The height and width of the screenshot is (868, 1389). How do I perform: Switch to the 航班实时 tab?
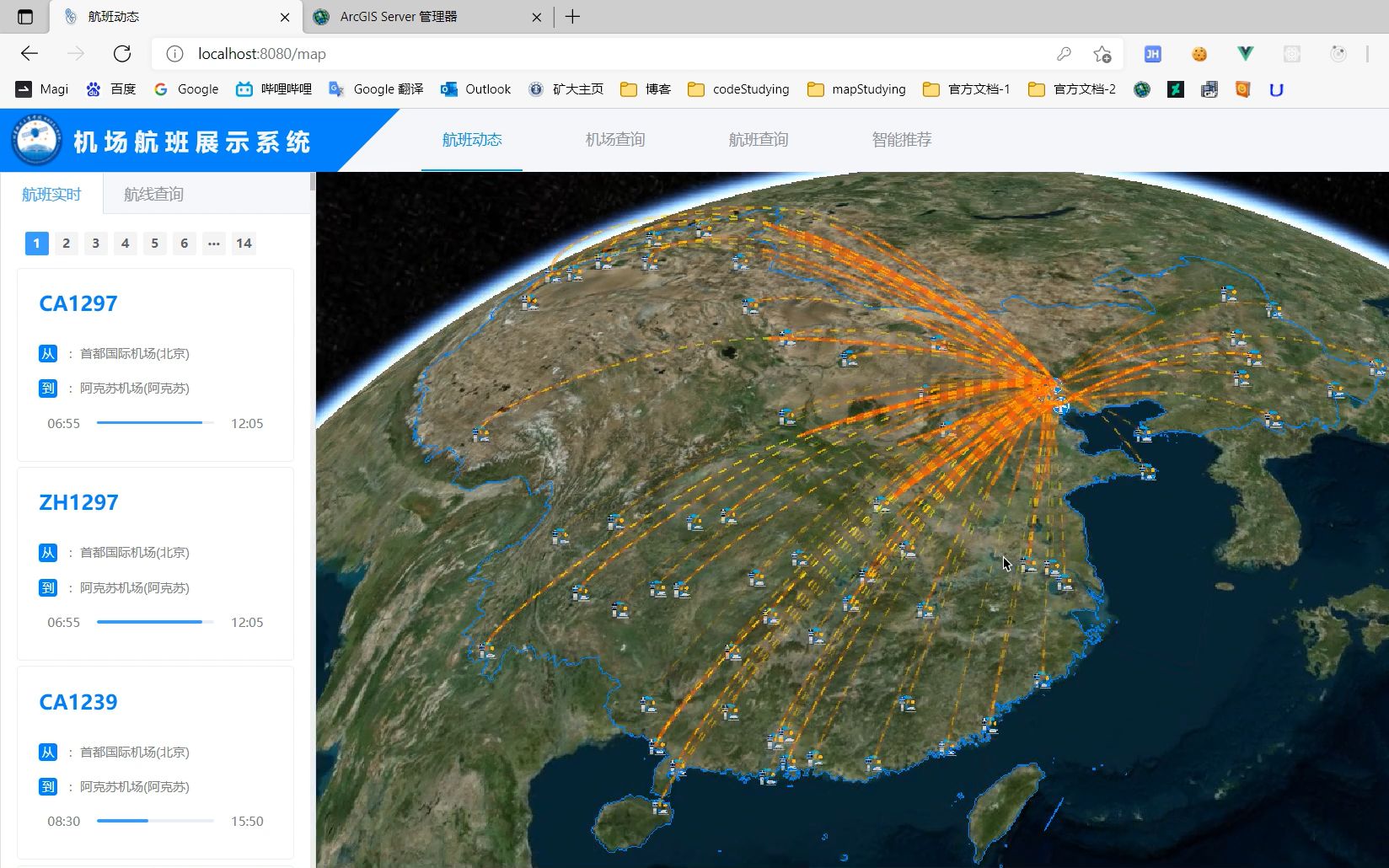[x=51, y=194]
